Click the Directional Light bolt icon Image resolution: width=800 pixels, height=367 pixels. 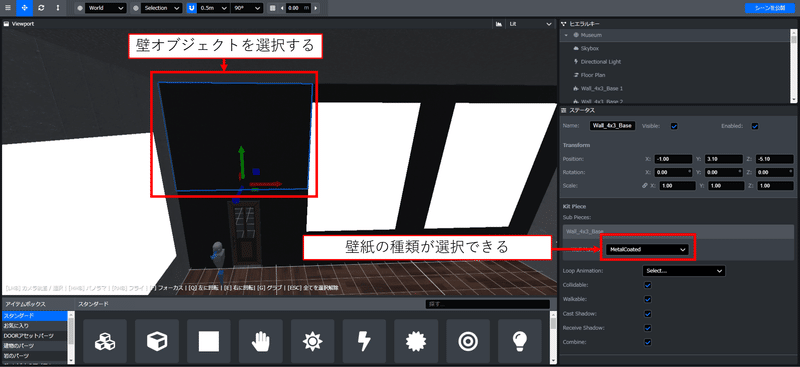576,62
